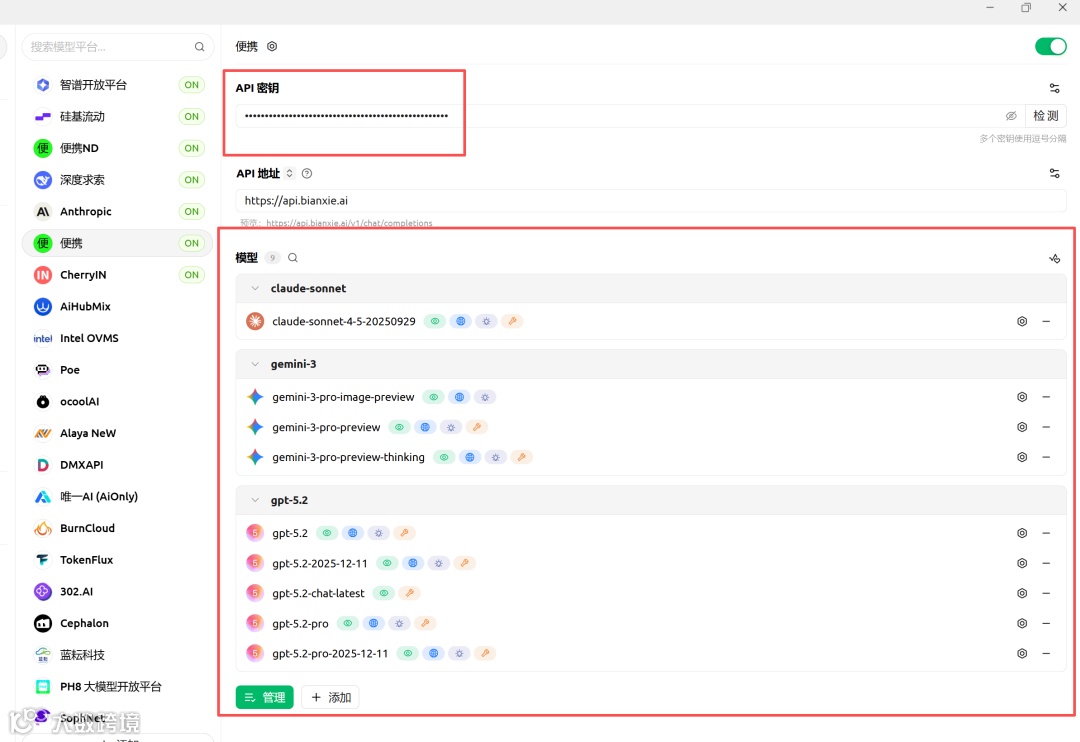Open BurnCloud provider
This screenshot has height=742, width=1080.
point(118,528)
